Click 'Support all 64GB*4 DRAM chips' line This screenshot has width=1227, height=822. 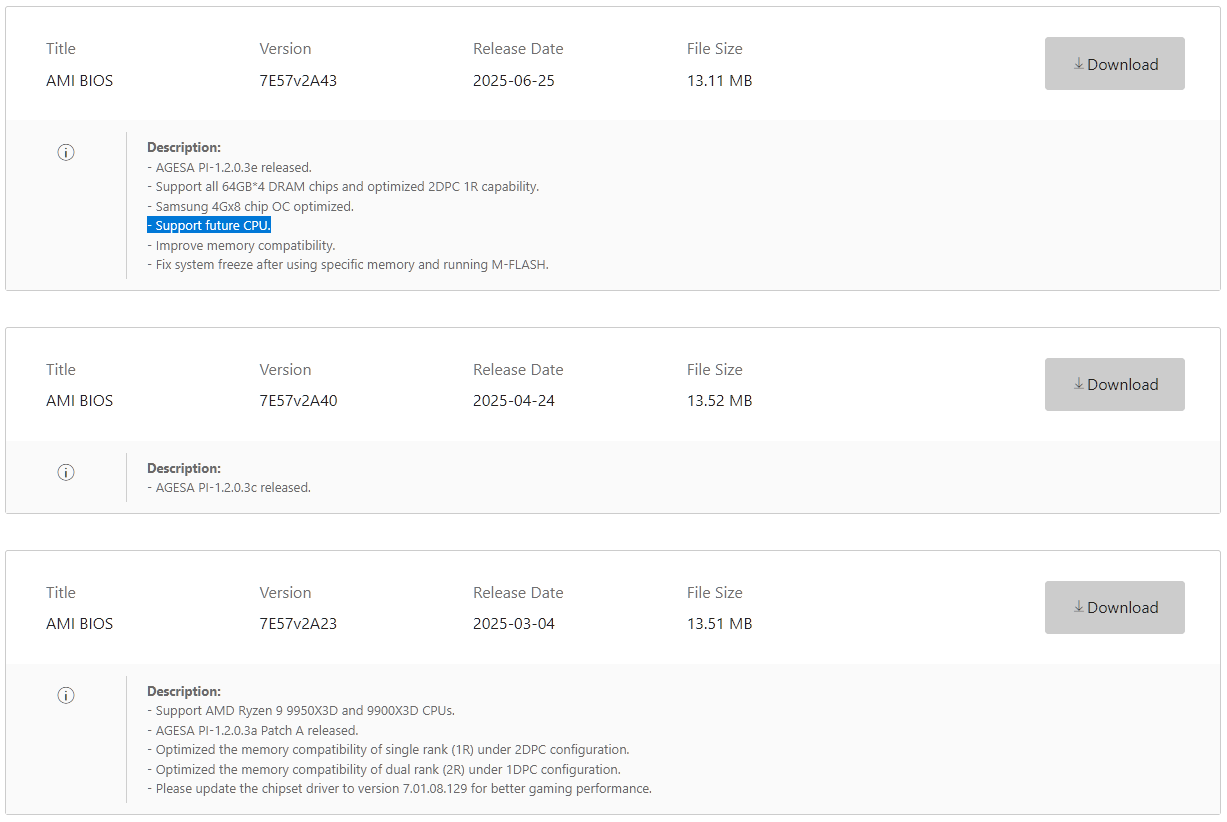point(343,186)
